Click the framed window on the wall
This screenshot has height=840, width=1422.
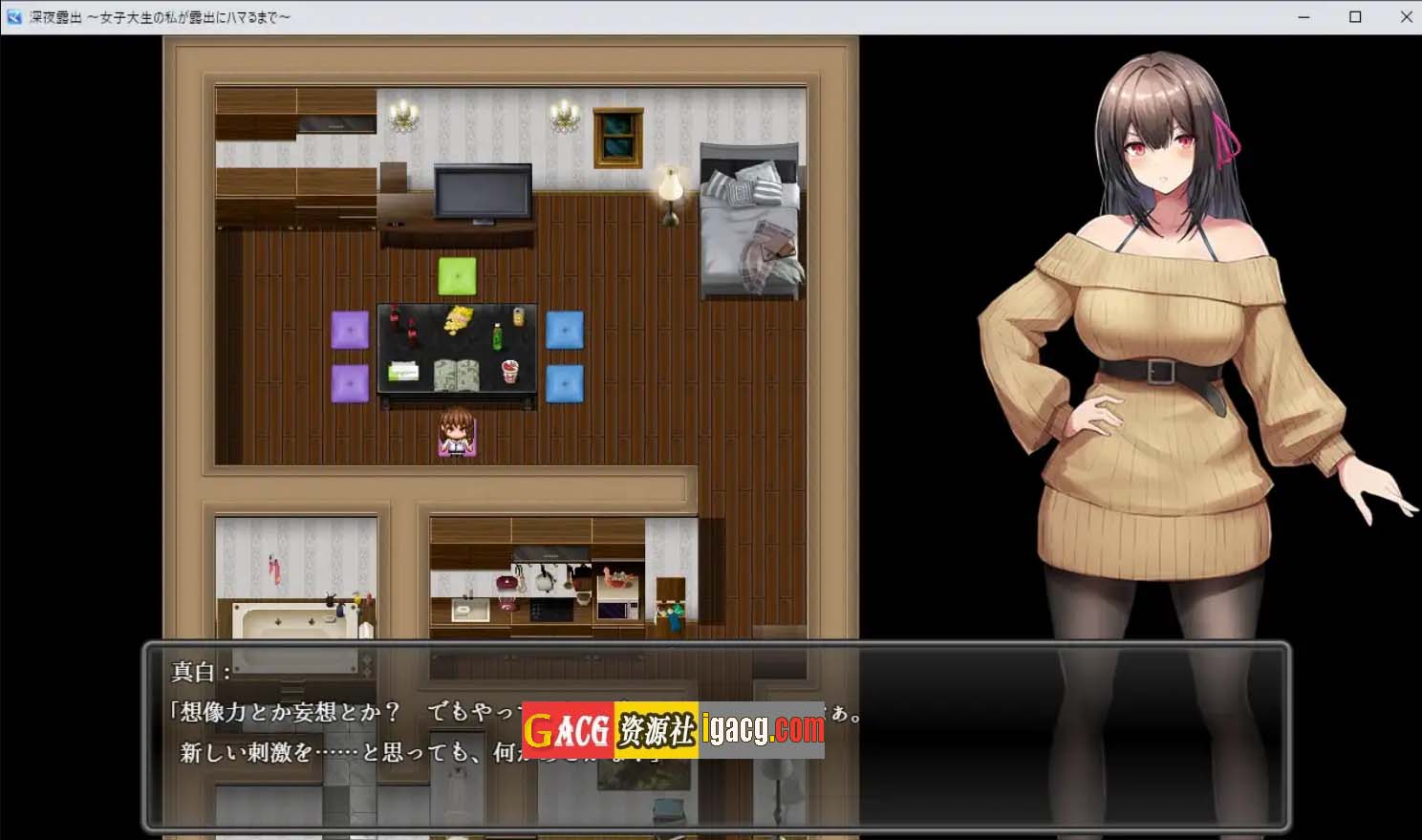coord(617,138)
